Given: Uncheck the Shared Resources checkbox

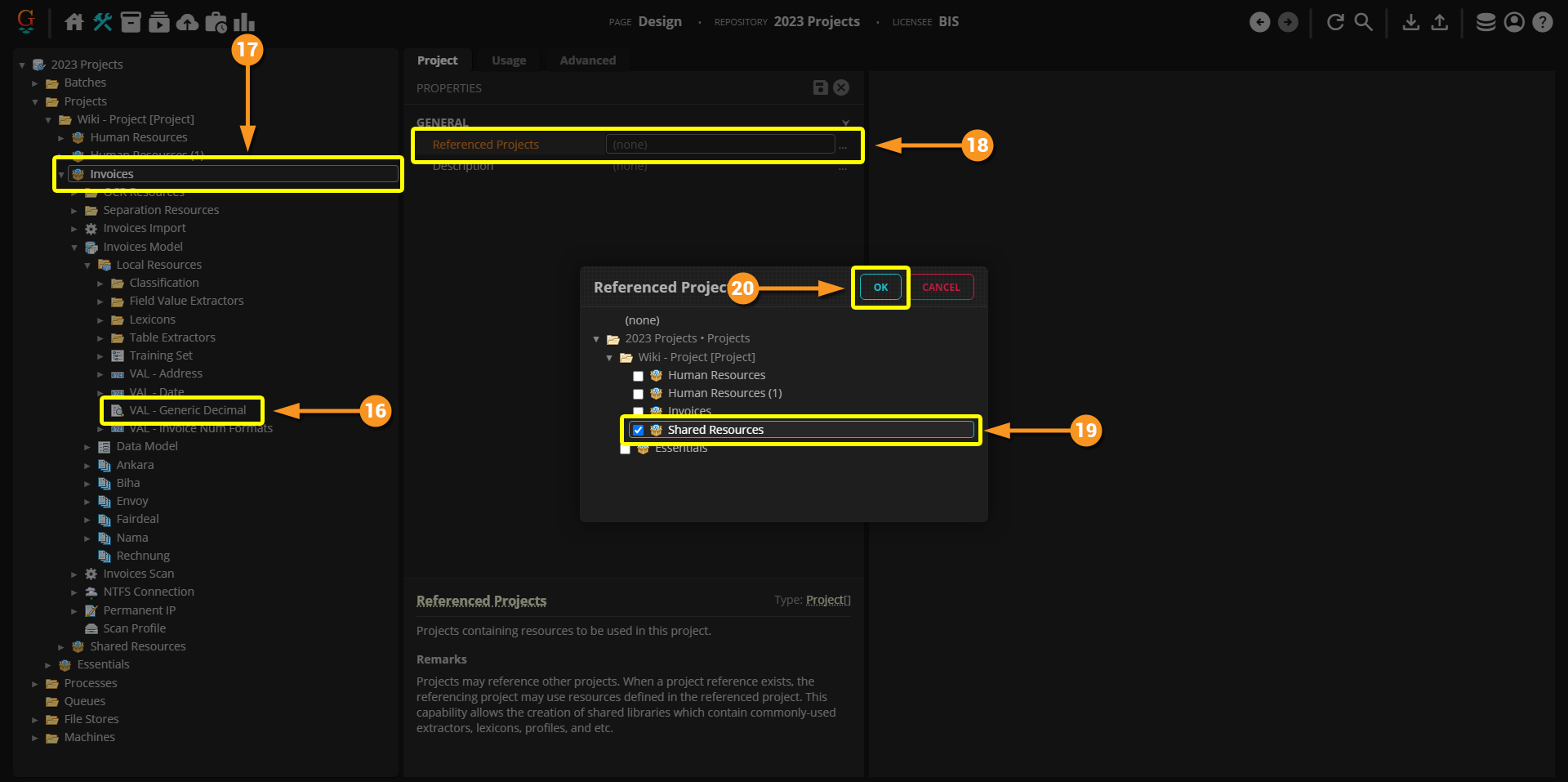Looking at the screenshot, I should (x=639, y=430).
